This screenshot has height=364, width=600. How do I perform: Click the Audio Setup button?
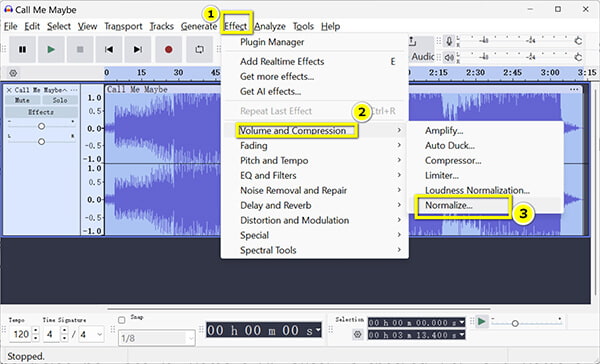pyautogui.click(x=422, y=50)
